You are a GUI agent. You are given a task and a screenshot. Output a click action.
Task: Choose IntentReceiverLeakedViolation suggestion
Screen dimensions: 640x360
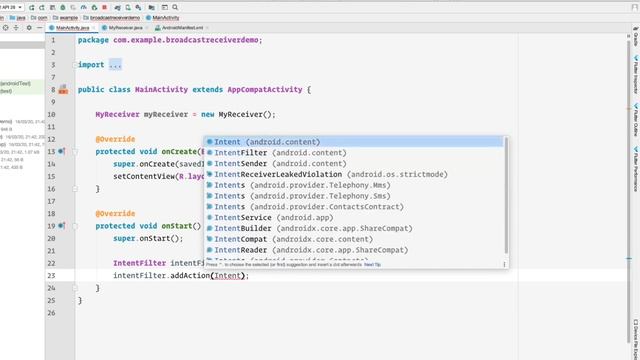[x=354, y=174]
